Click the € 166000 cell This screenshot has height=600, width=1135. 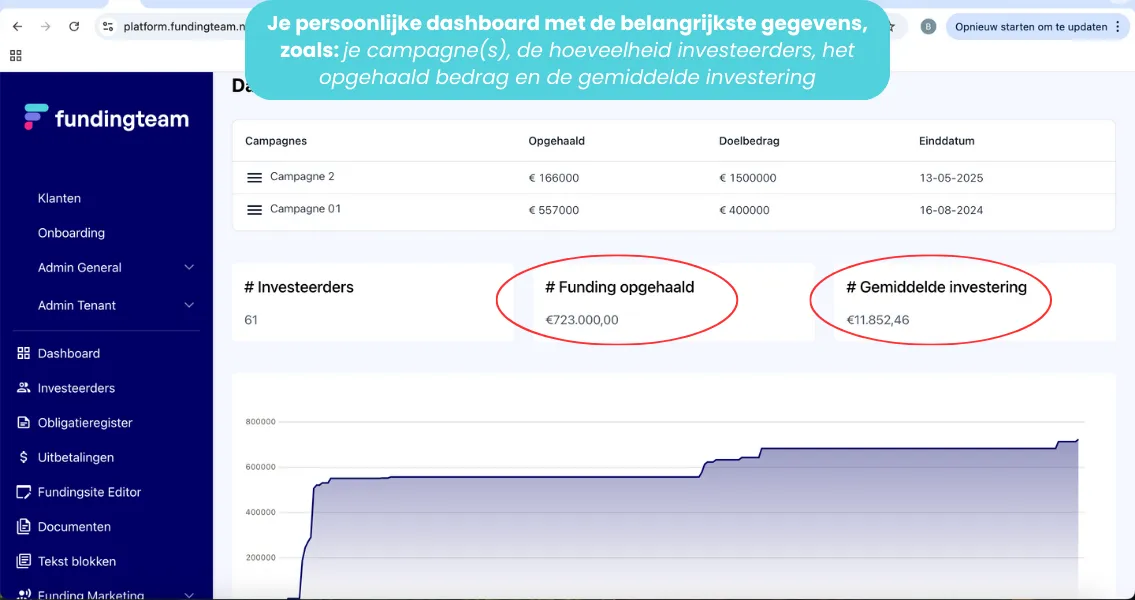[554, 178]
